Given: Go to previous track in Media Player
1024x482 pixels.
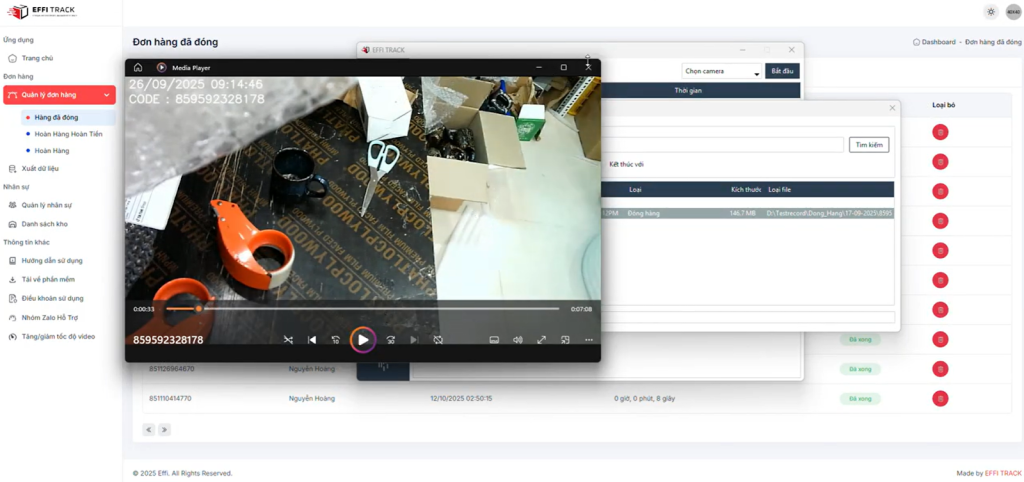Looking at the screenshot, I should pos(312,340).
